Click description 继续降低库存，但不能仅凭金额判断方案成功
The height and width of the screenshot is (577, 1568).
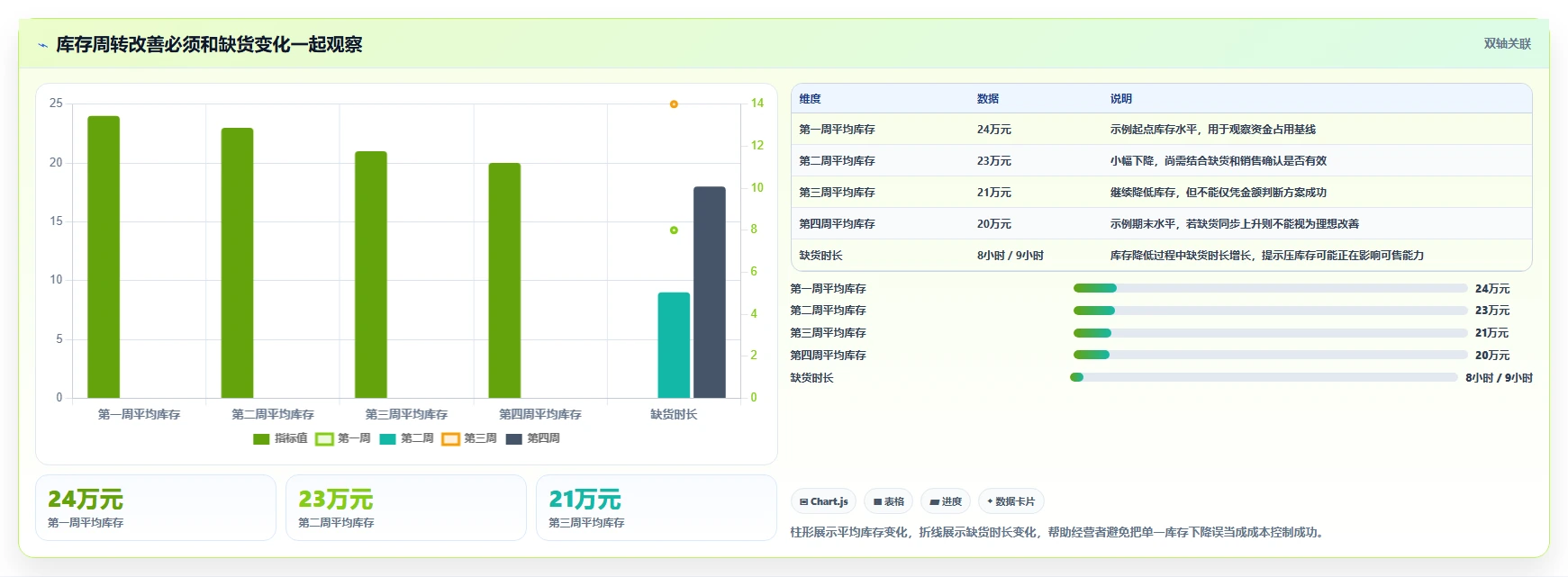tap(1219, 193)
